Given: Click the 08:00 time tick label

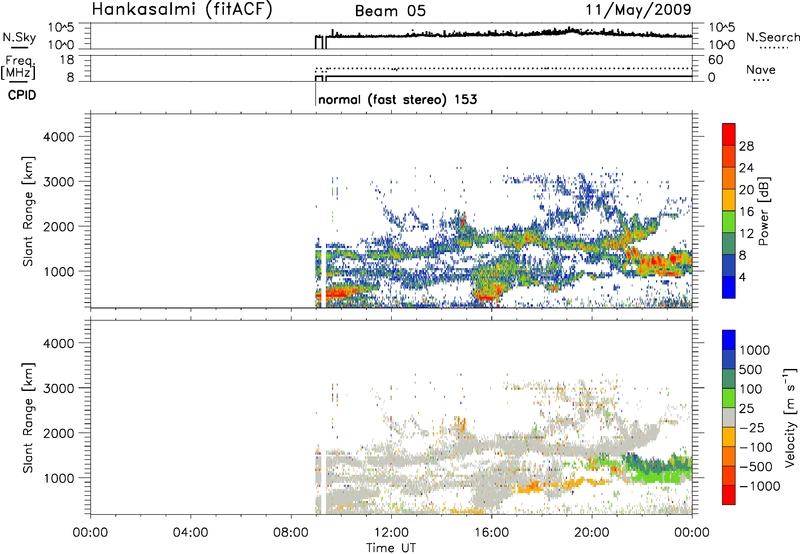Looking at the screenshot, I should [x=291, y=533].
